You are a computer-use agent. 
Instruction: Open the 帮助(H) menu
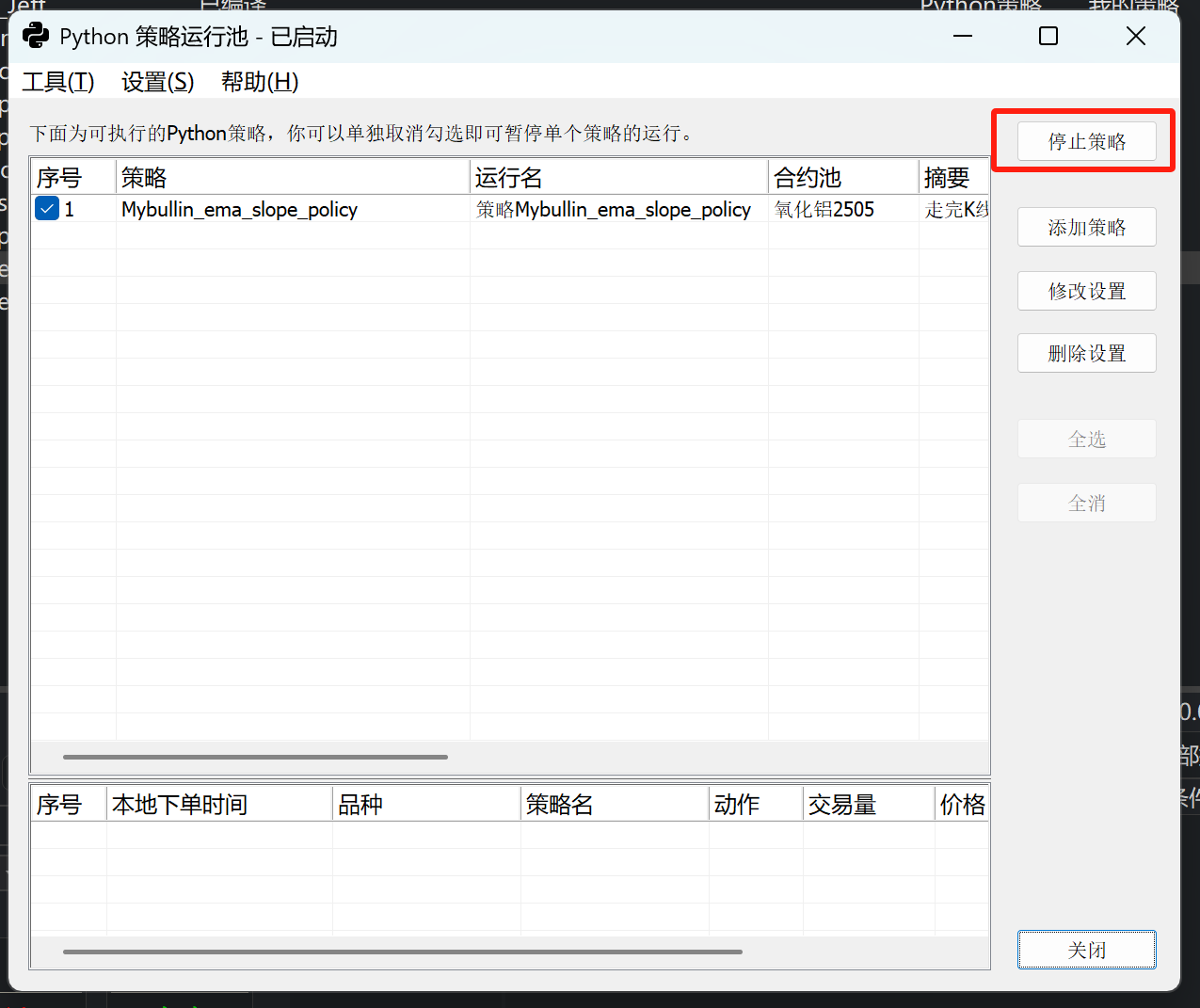[260, 82]
